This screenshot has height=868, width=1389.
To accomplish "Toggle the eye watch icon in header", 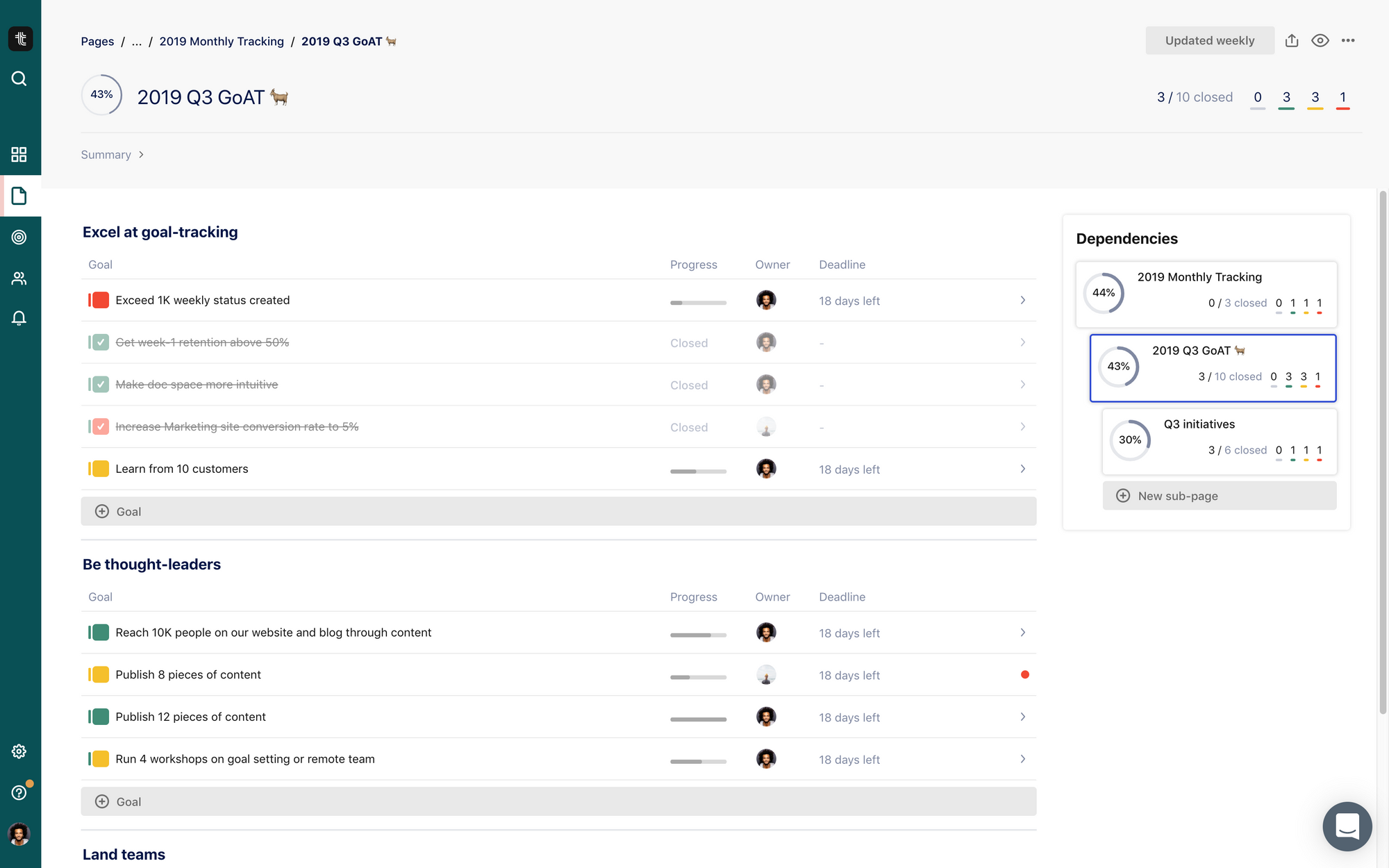I will [1320, 40].
